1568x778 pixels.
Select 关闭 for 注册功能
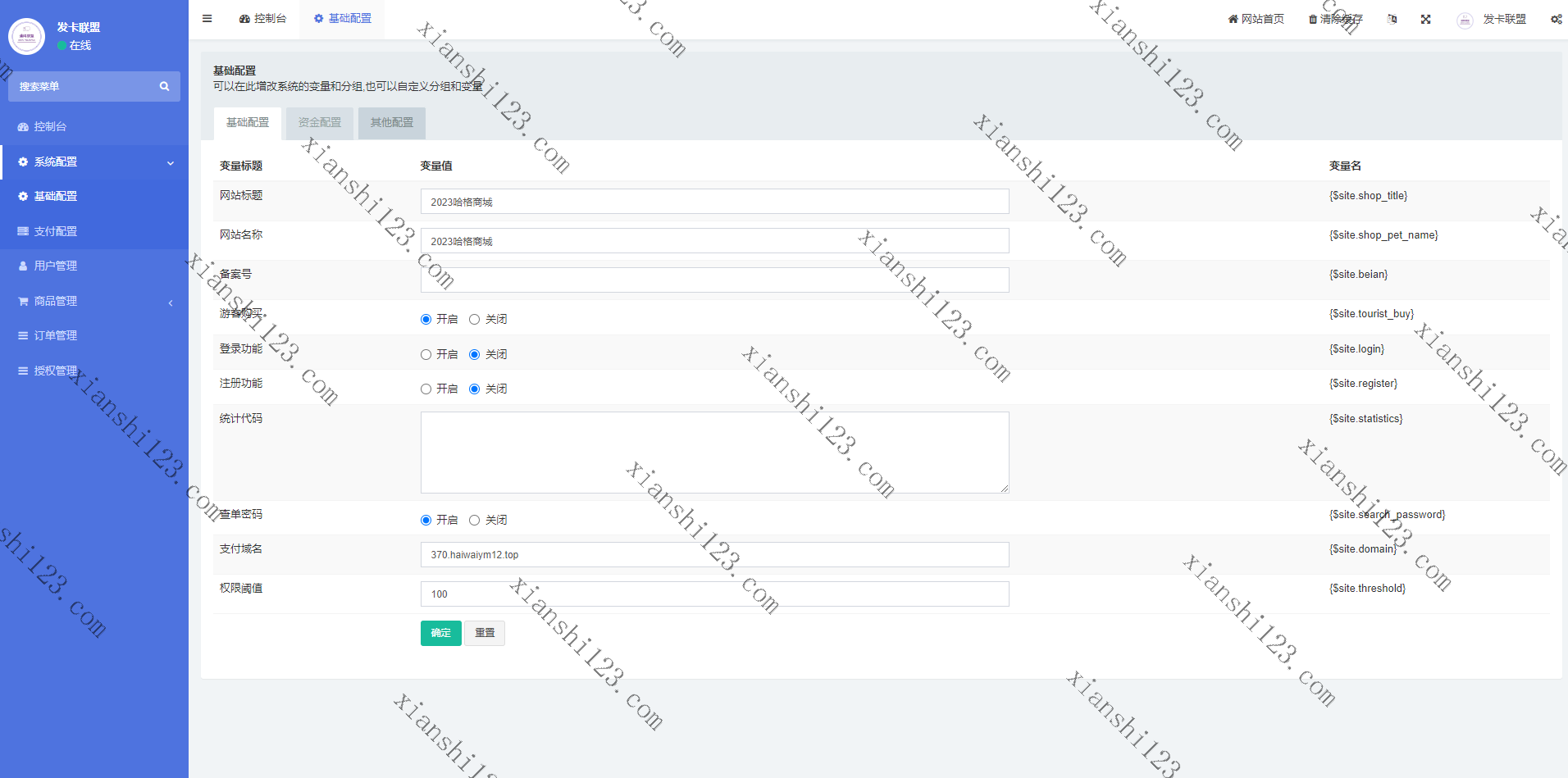click(474, 389)
